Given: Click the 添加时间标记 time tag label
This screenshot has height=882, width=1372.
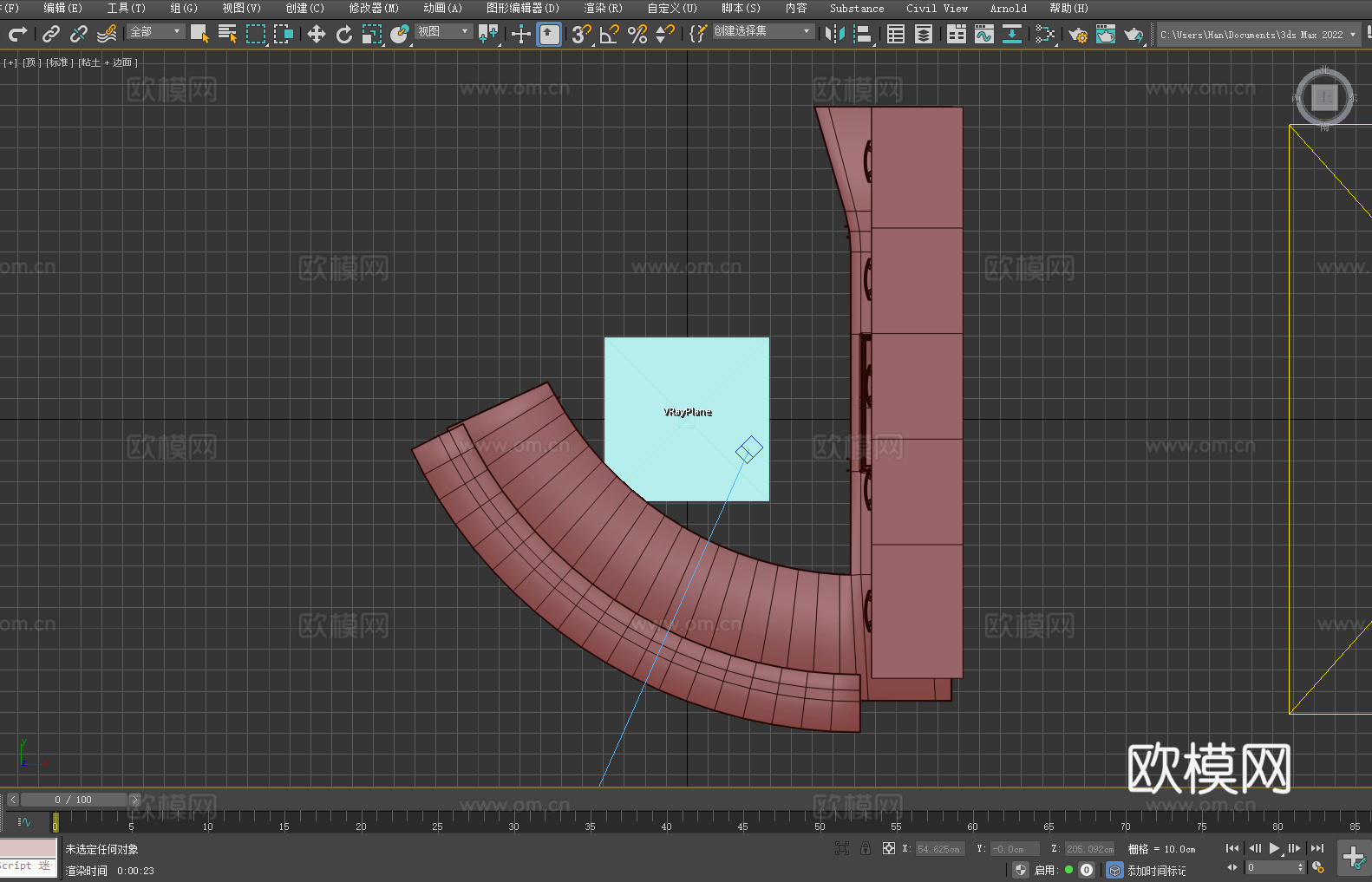Looking at the screenshot, I should (1156, 871).
